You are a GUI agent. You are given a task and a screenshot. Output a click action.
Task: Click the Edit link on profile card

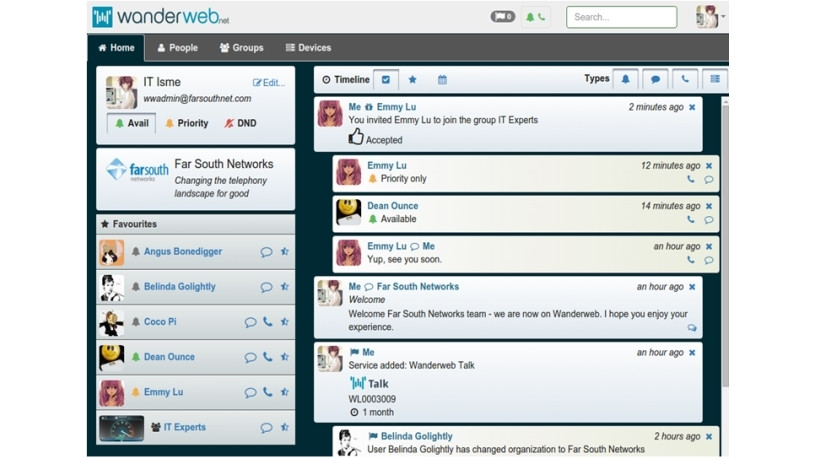click(269, 82)
